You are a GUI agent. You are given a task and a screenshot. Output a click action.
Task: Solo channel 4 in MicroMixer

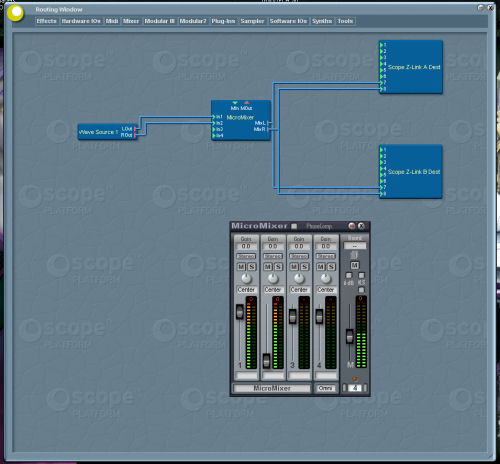(331, 267)
